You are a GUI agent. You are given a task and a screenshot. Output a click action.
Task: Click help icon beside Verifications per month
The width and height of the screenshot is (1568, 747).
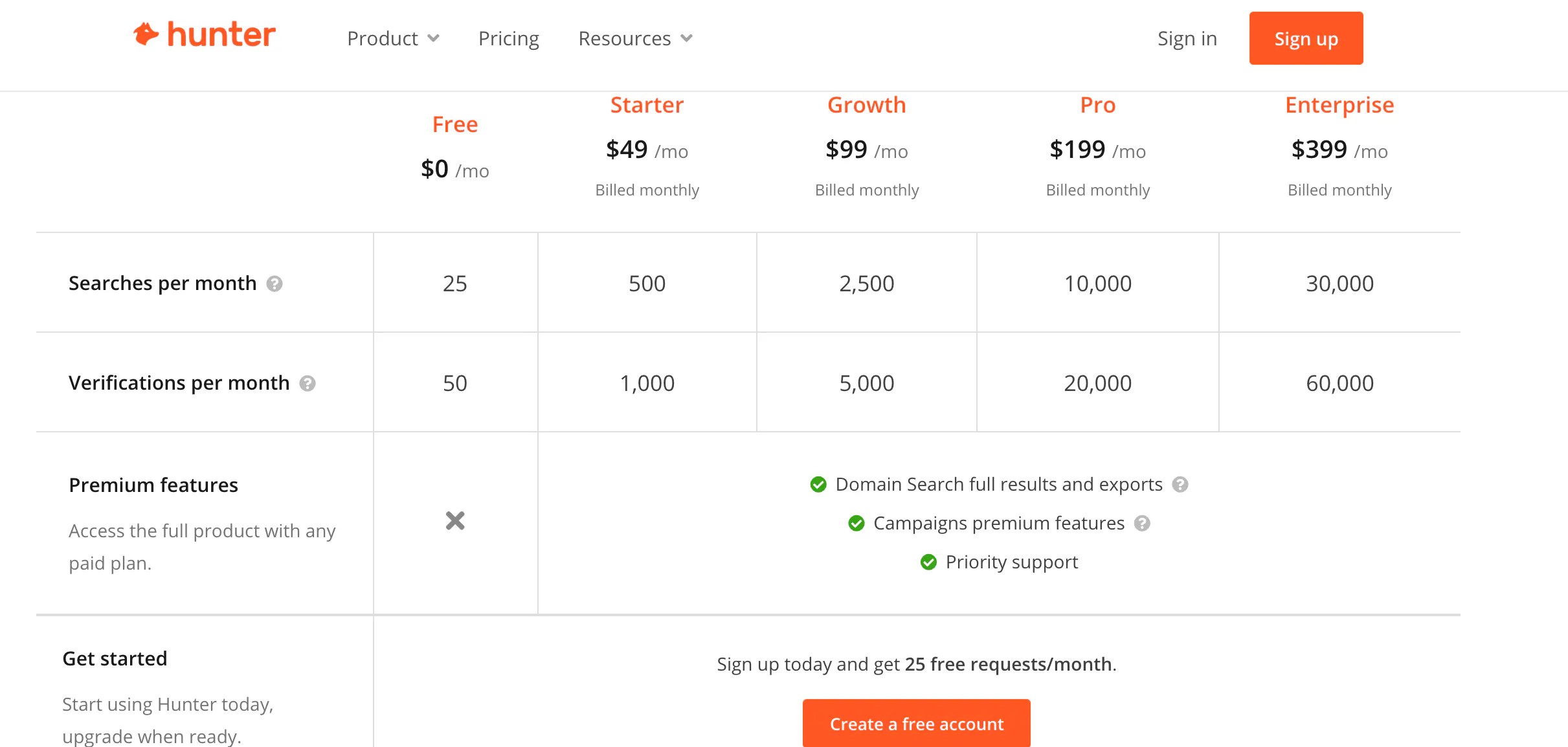[308, 384]
